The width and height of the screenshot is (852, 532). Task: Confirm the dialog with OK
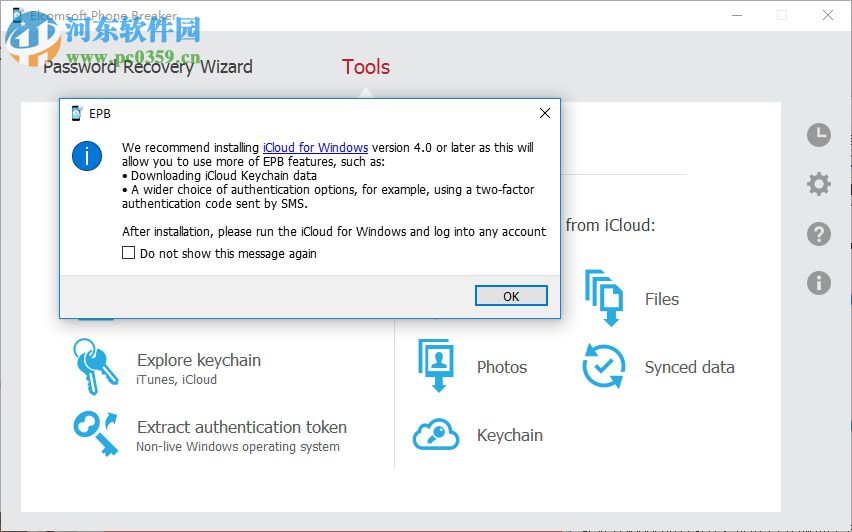click(x=511, y=296)
